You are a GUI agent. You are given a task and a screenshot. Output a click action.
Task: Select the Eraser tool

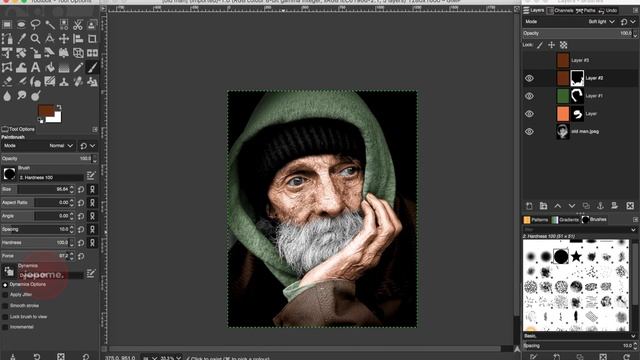(7, 82)
